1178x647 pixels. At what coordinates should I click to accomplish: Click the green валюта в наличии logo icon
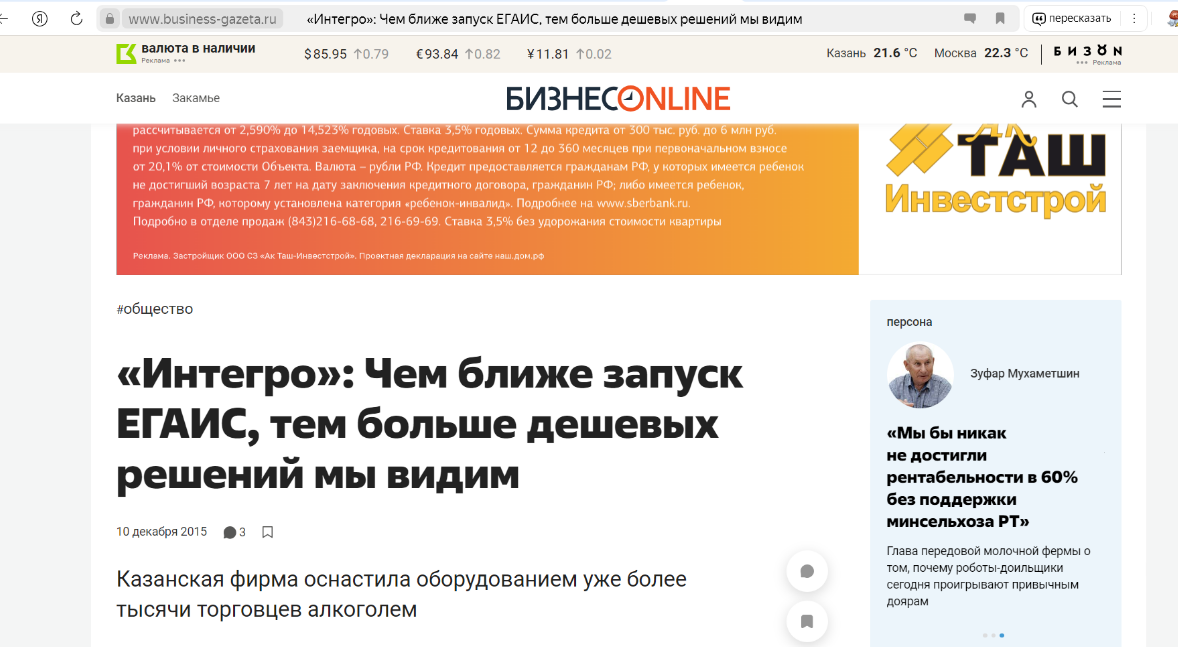pyautogui.click(x=126, y=53)
